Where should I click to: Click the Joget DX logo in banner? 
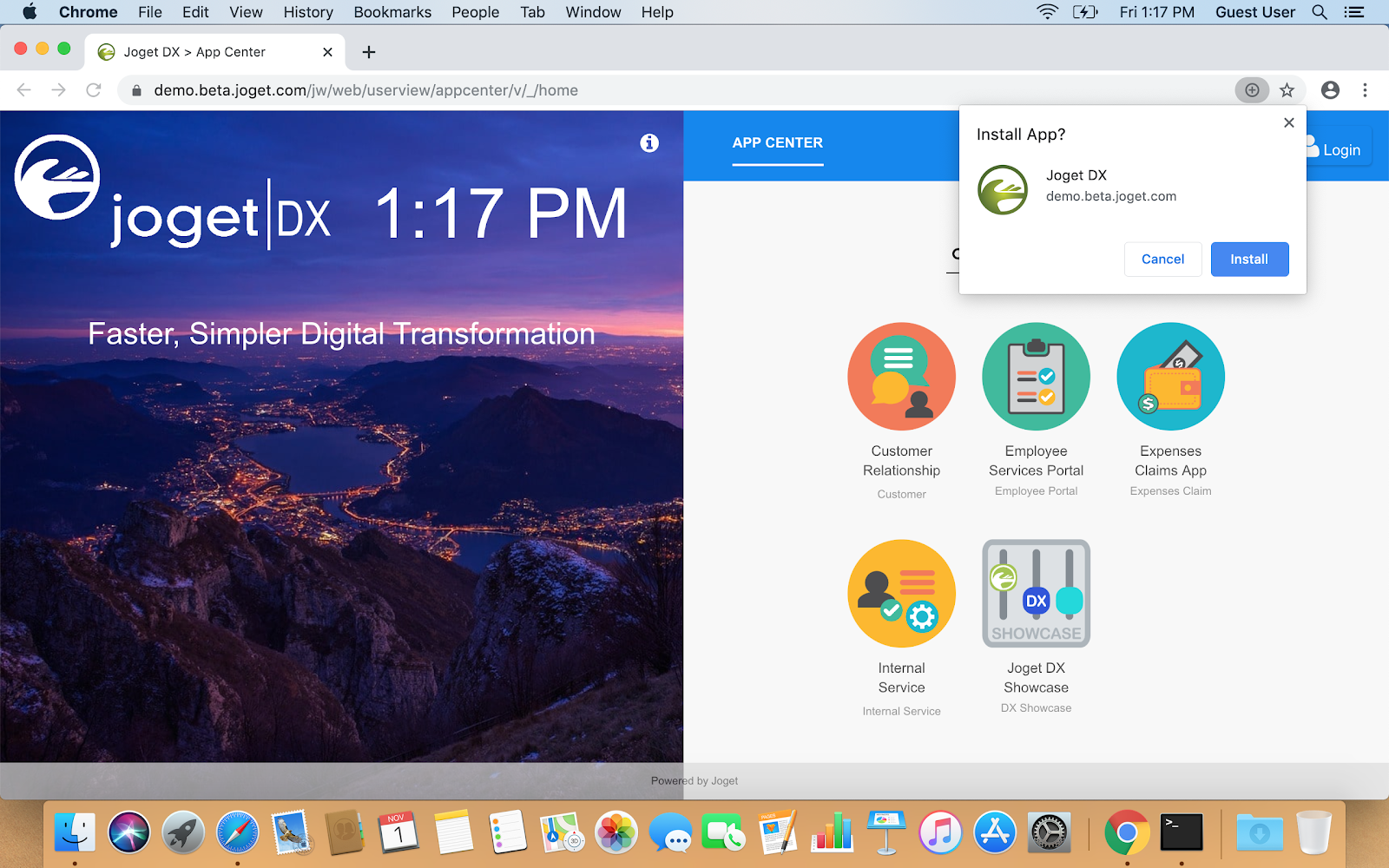click(174, 191)
